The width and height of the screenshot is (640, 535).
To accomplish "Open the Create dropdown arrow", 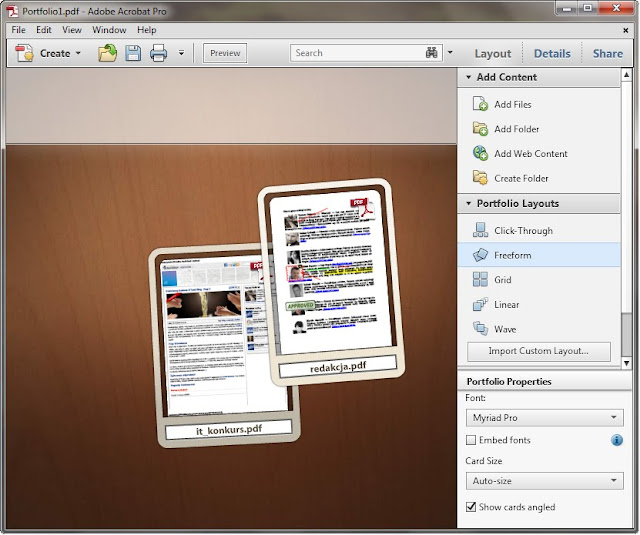I will pyautogui.click(x=78, y=53).
